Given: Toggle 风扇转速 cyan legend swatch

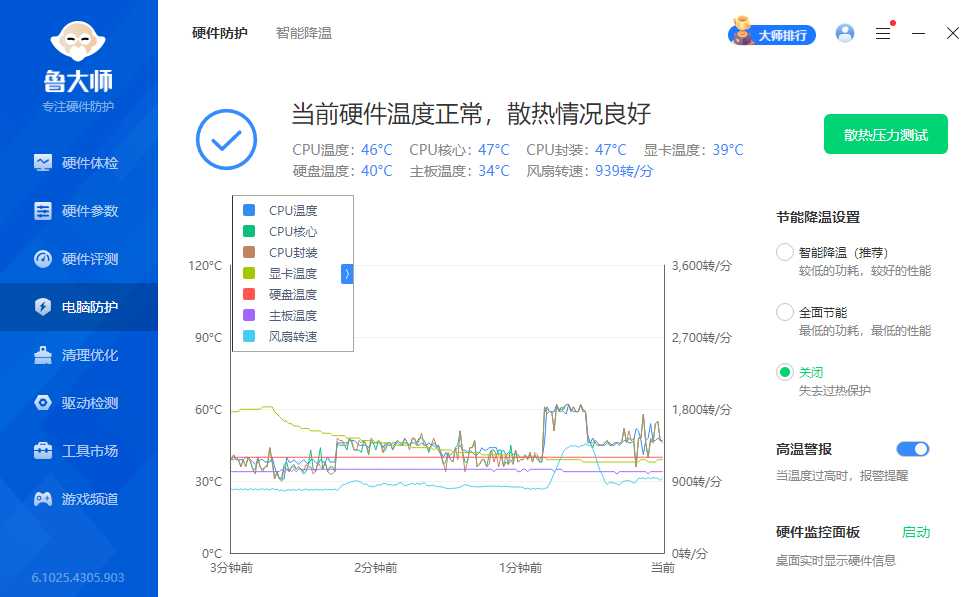Looking at the screenshot, I should point(249,336).
